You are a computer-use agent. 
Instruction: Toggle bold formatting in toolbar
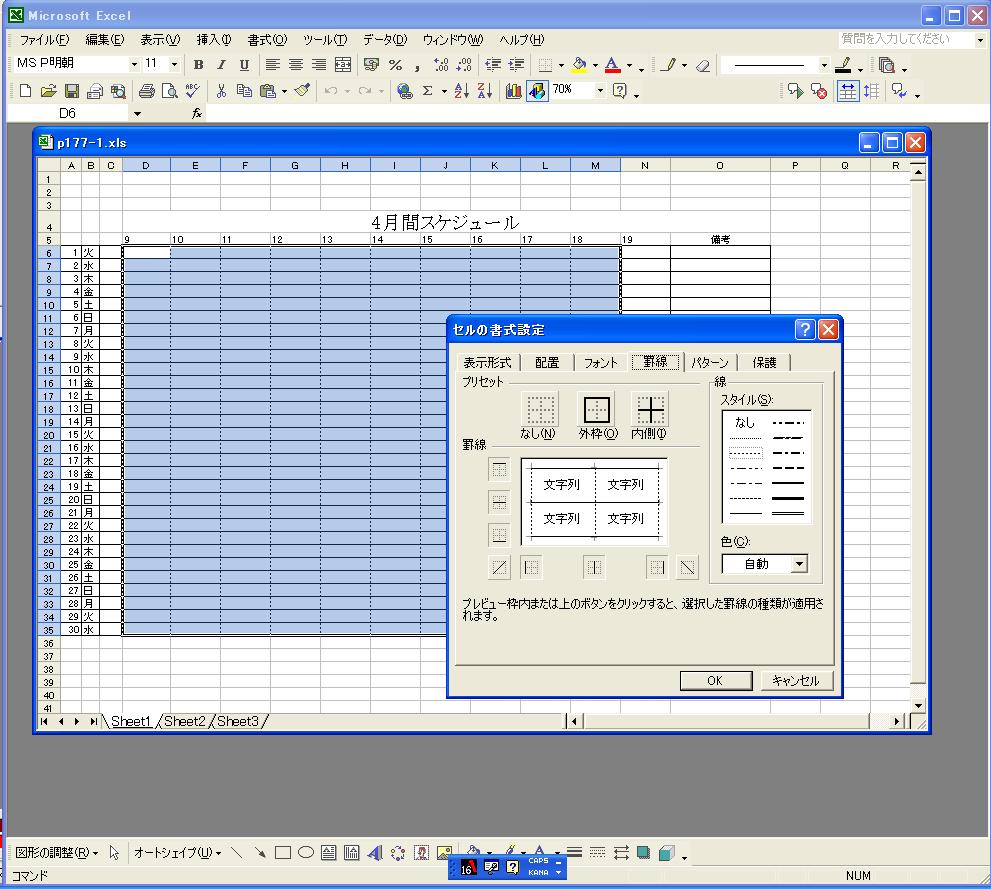pos(198,64)
